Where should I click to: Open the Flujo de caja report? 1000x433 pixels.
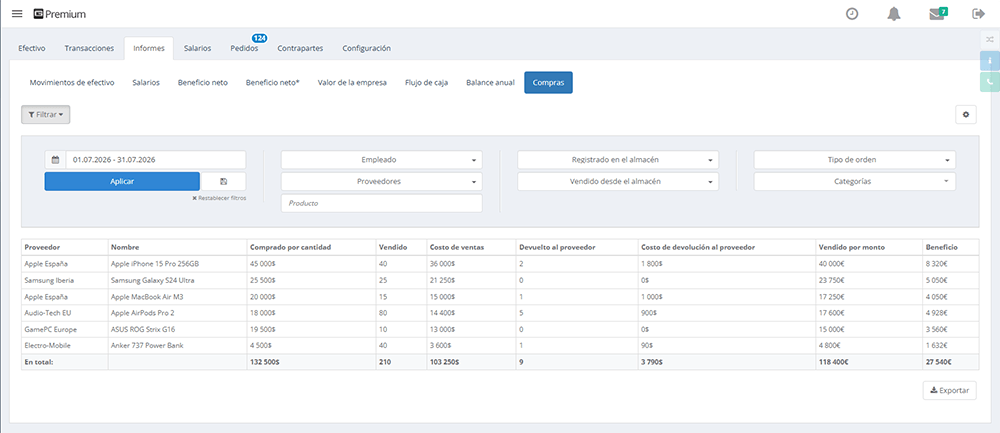(426, 83)
